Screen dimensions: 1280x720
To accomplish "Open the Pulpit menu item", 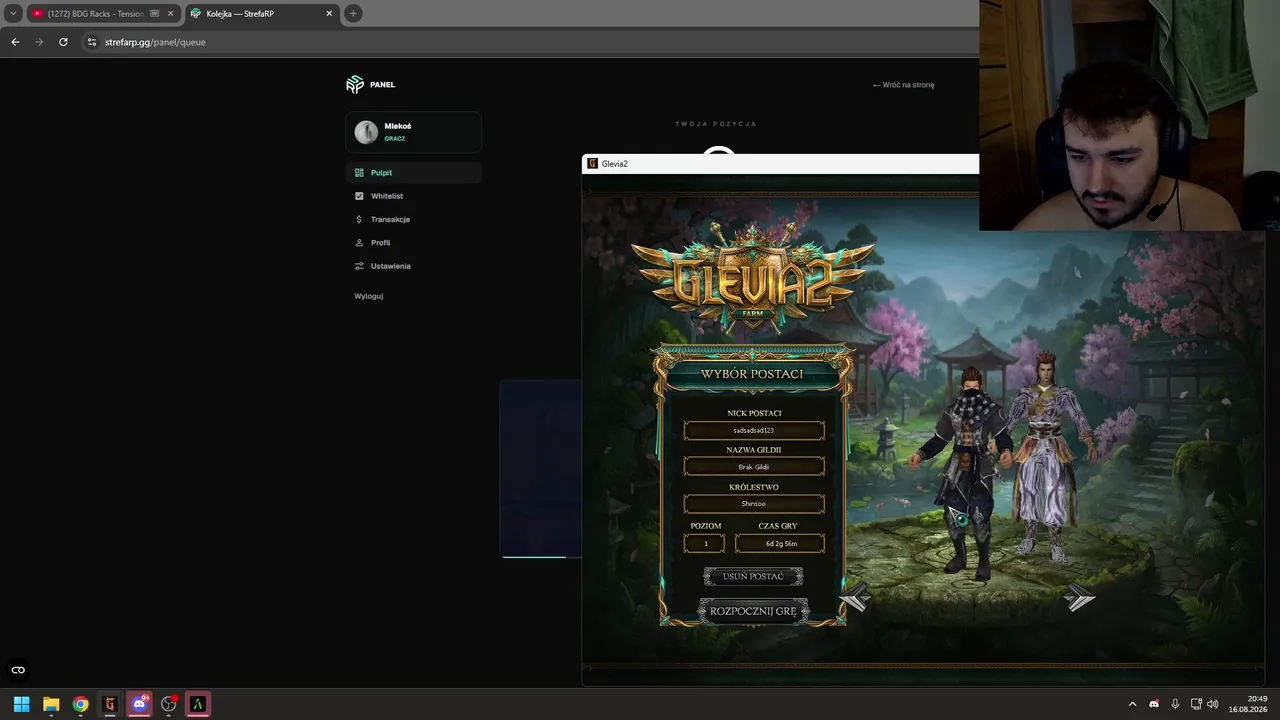I will (x=414, y=173).
